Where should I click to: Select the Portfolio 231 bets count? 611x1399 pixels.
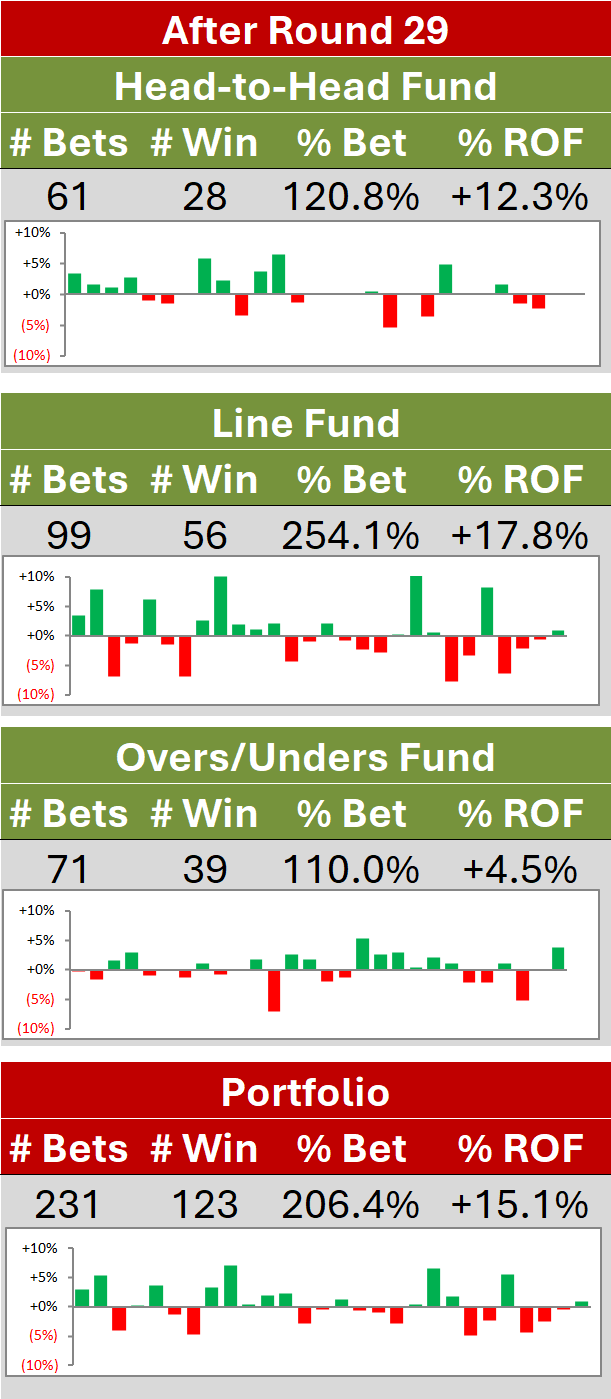[x=68, y=1205]
